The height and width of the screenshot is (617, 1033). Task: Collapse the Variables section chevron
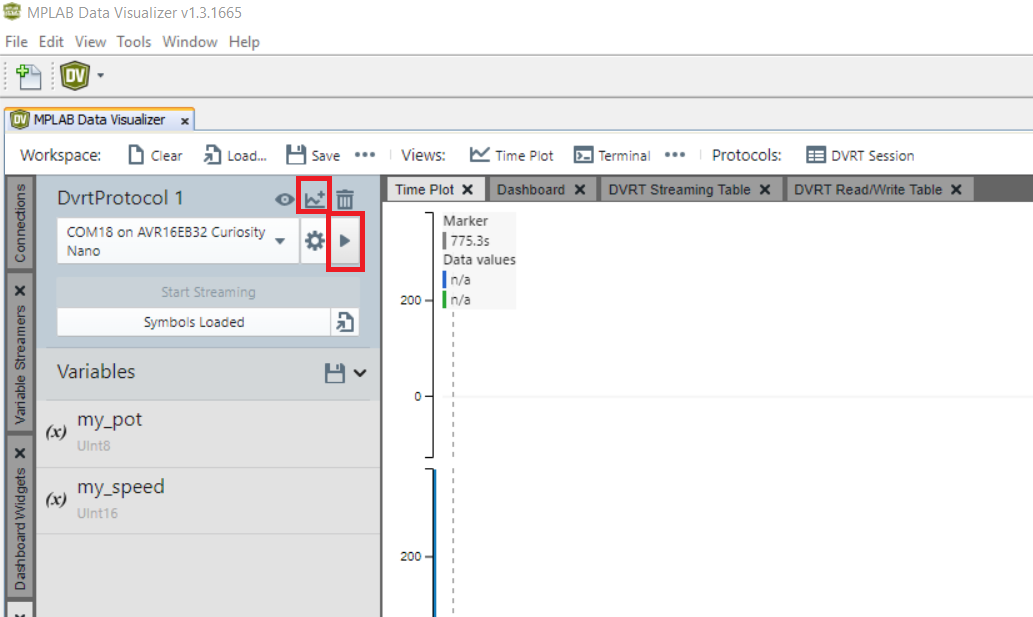pos(360,373)
